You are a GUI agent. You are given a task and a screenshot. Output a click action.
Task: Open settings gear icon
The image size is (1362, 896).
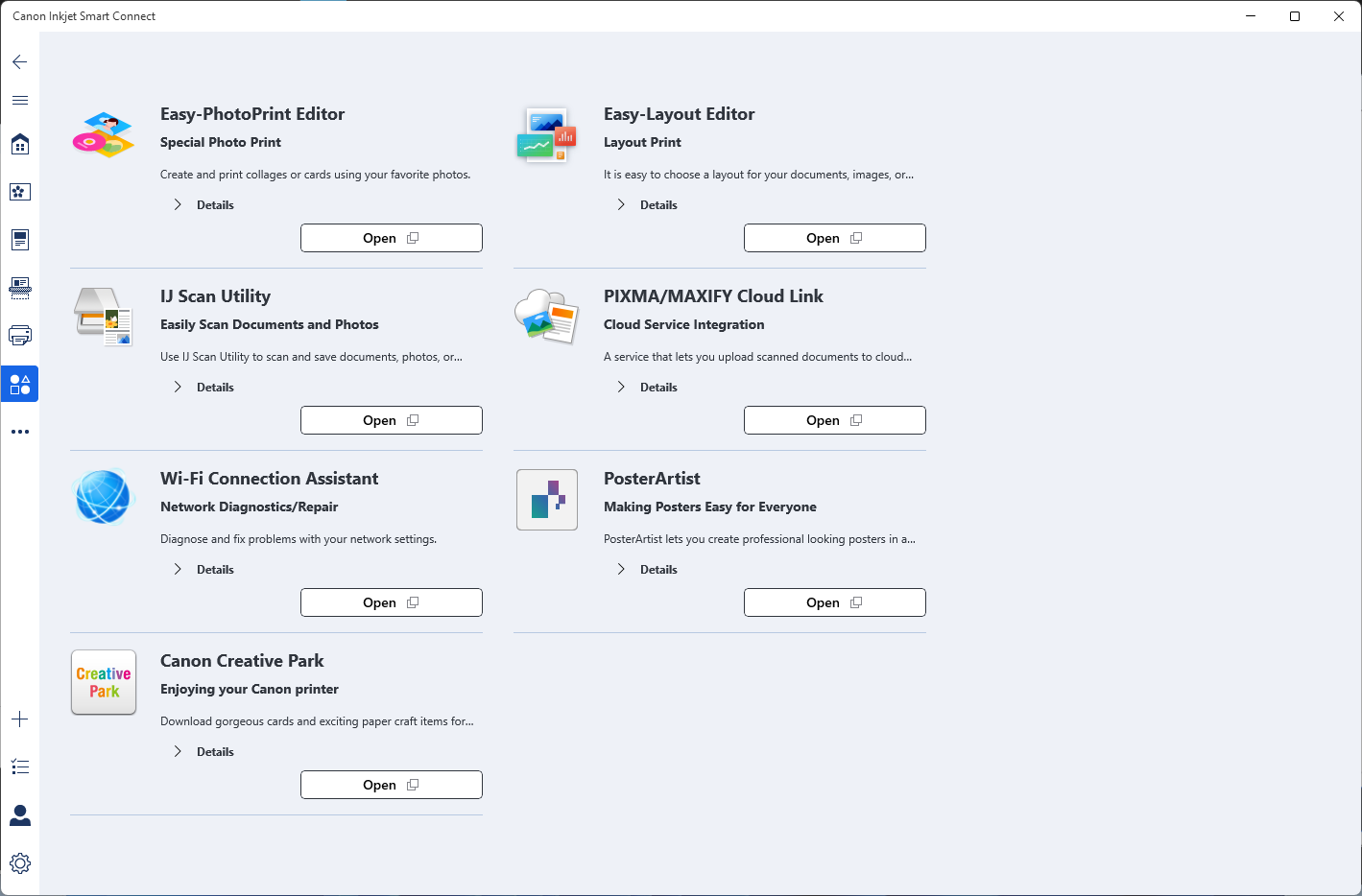coord(19,862)
